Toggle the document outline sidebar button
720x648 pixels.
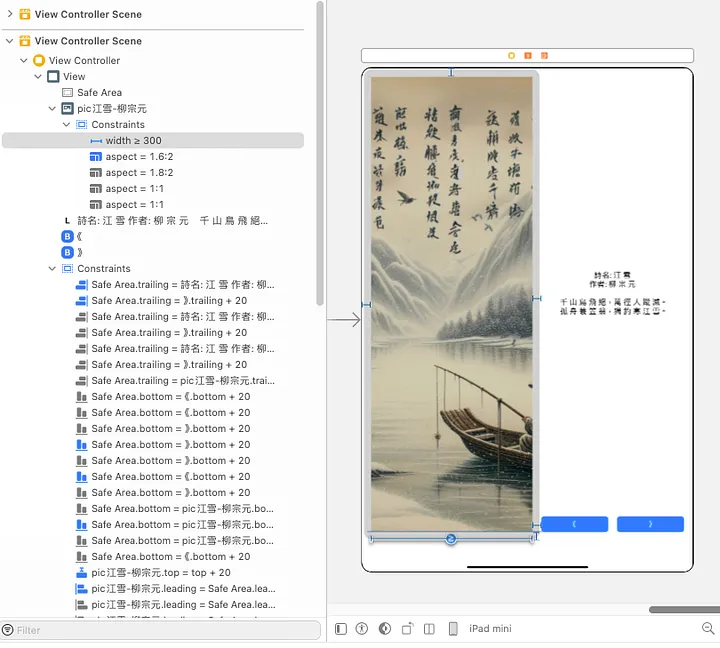[341, 629]
